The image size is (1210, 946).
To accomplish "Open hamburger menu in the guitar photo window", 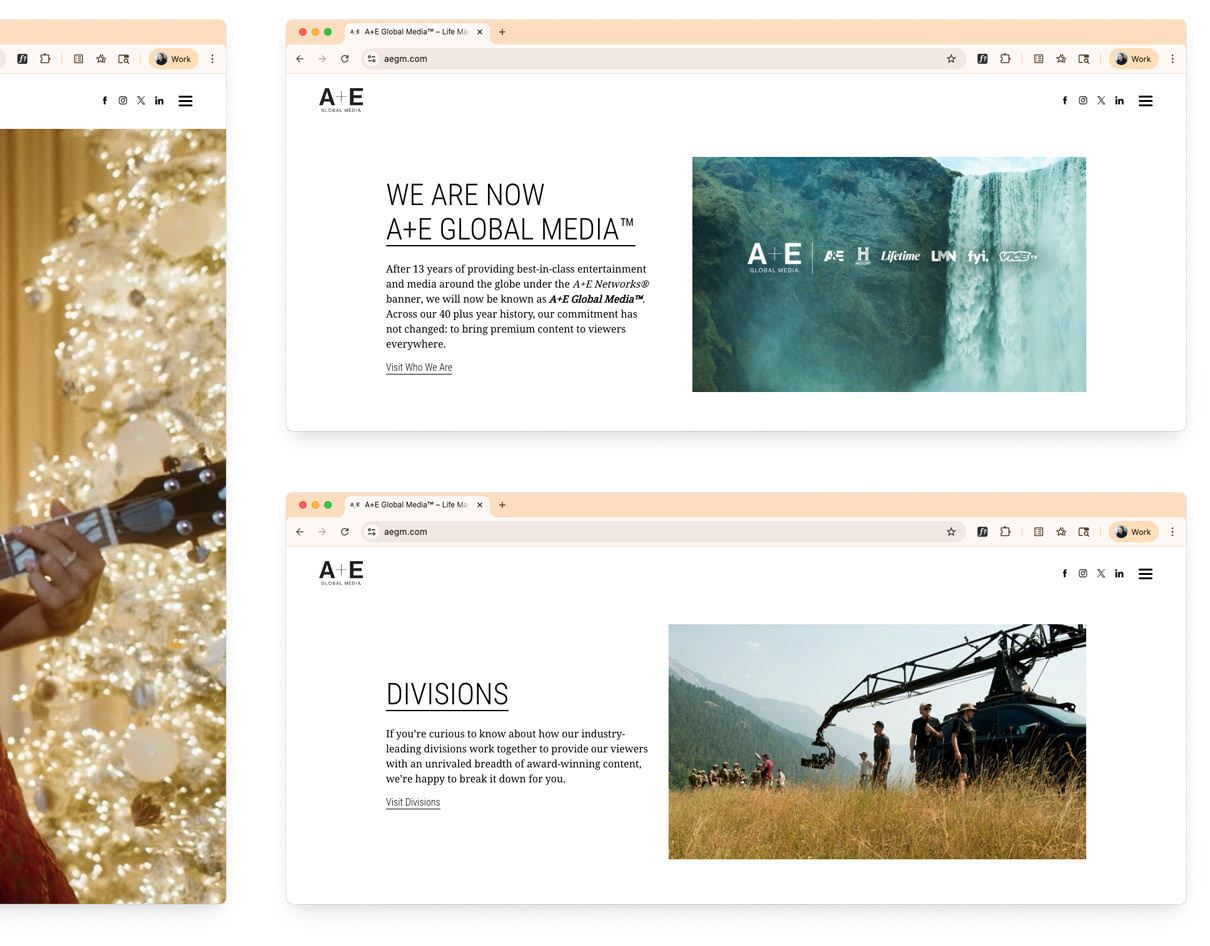I will pos(185,101).
